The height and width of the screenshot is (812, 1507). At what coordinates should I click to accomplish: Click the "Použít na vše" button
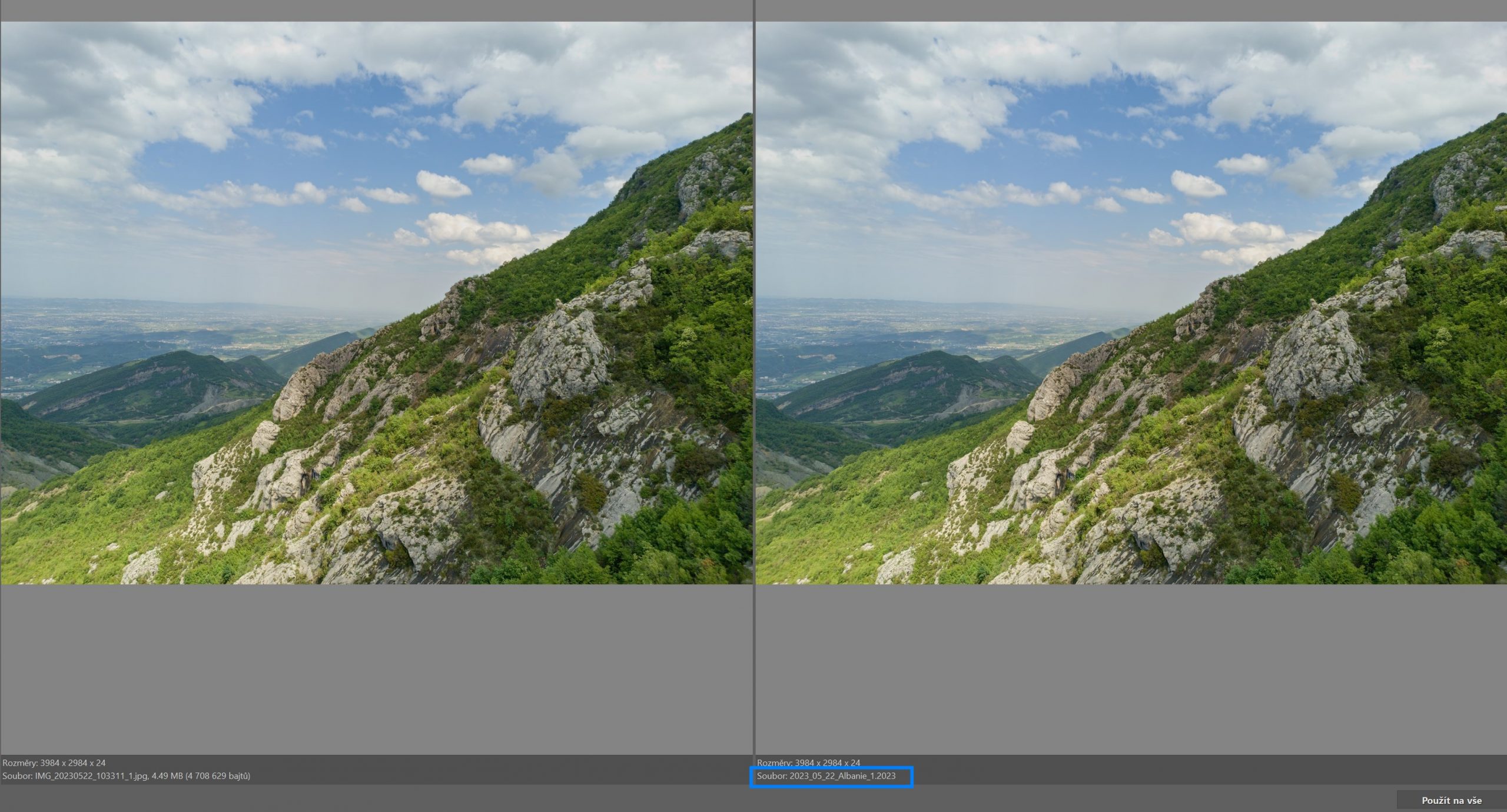click(x=1451, y=800)
